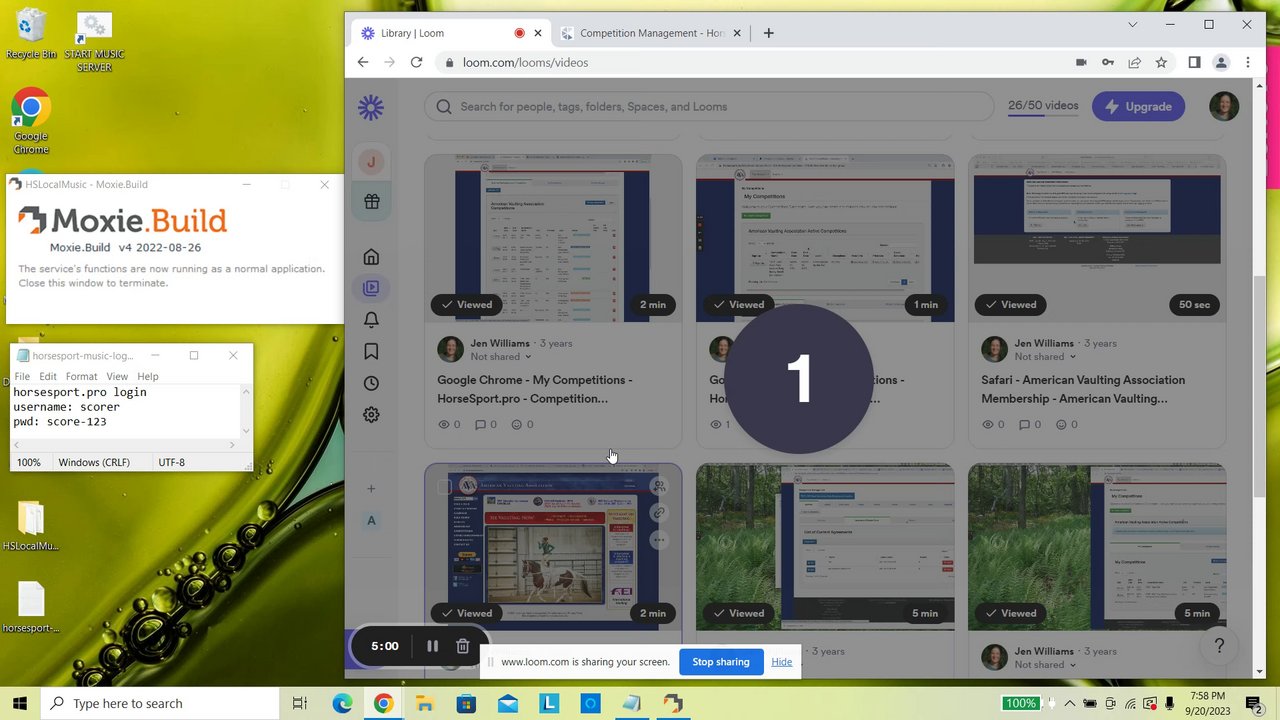Viewport: 1280px width, 720px height.
Task: Open Chrome three-dot menu
Action: click(1247, 62)
